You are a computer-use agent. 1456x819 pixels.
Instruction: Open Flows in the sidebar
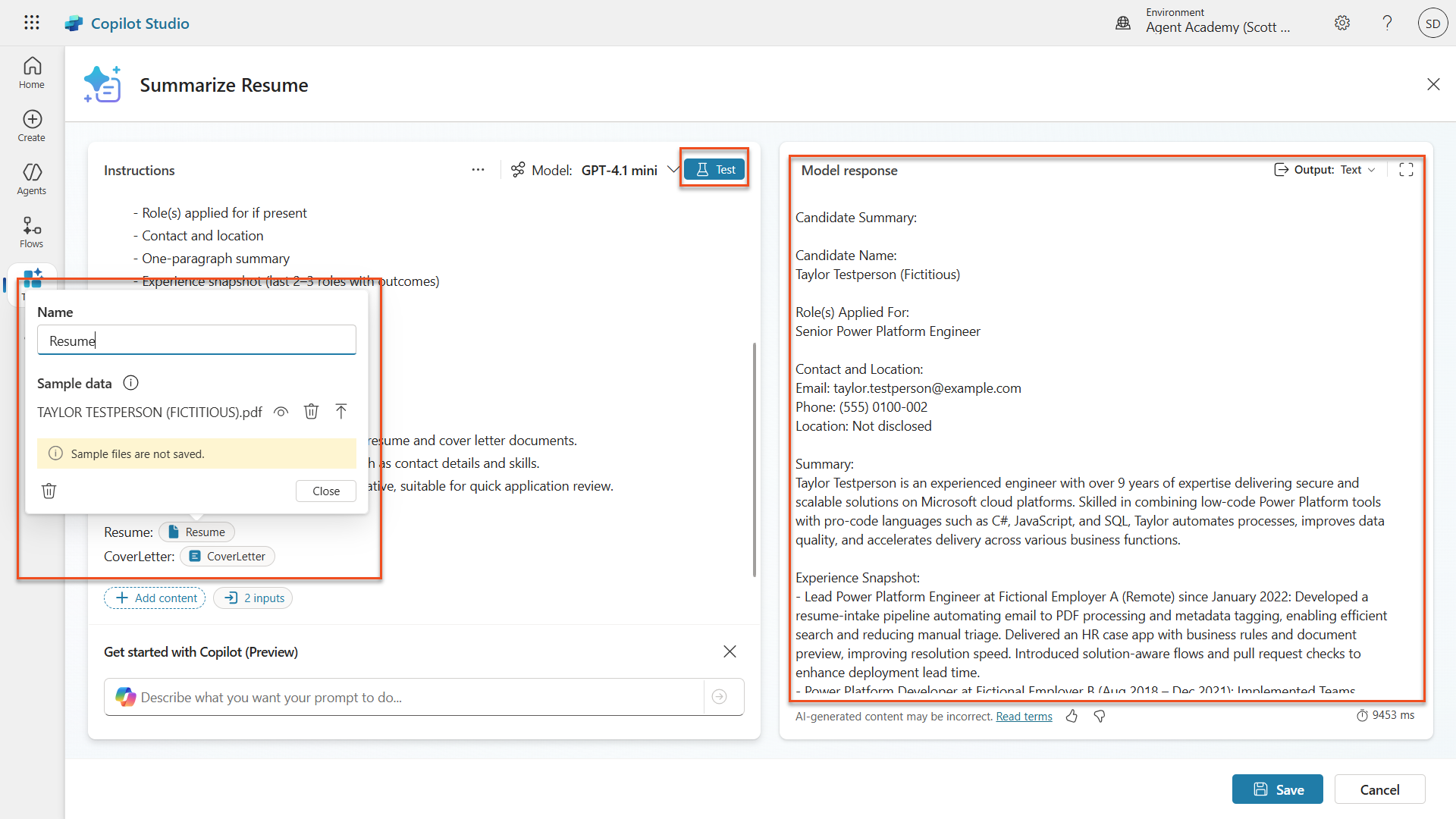point(32,232)
